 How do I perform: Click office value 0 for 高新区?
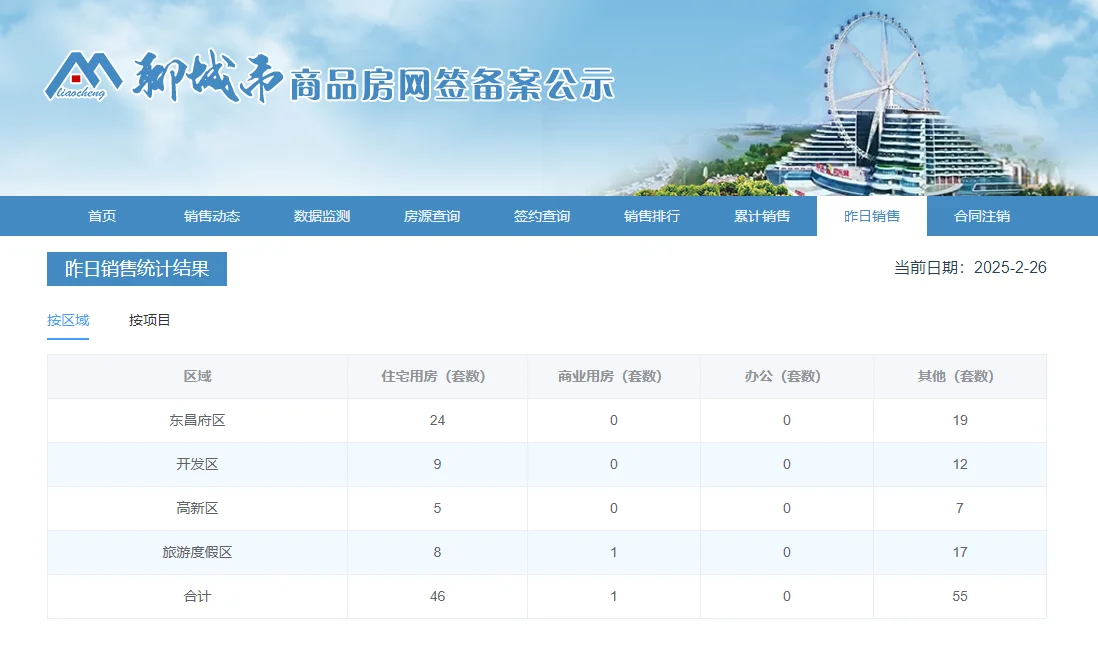787,509
